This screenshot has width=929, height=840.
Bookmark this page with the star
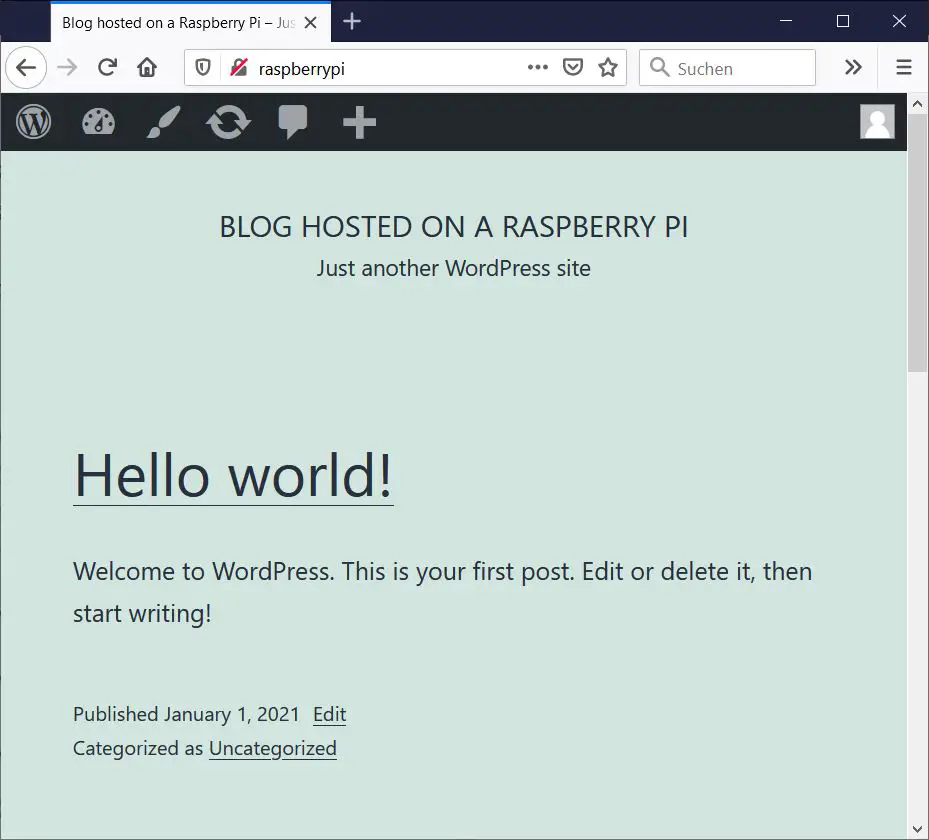coord(607,68)
